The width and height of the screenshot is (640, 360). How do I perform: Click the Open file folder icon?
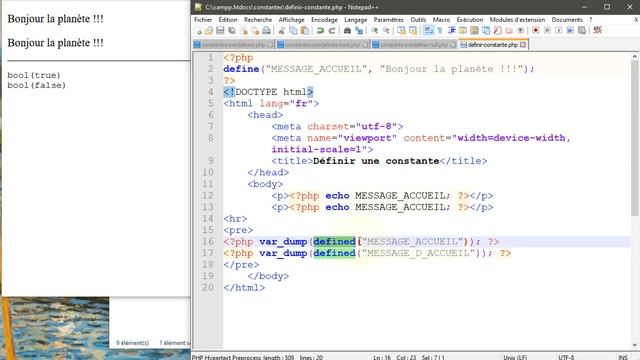pos(209,31)
